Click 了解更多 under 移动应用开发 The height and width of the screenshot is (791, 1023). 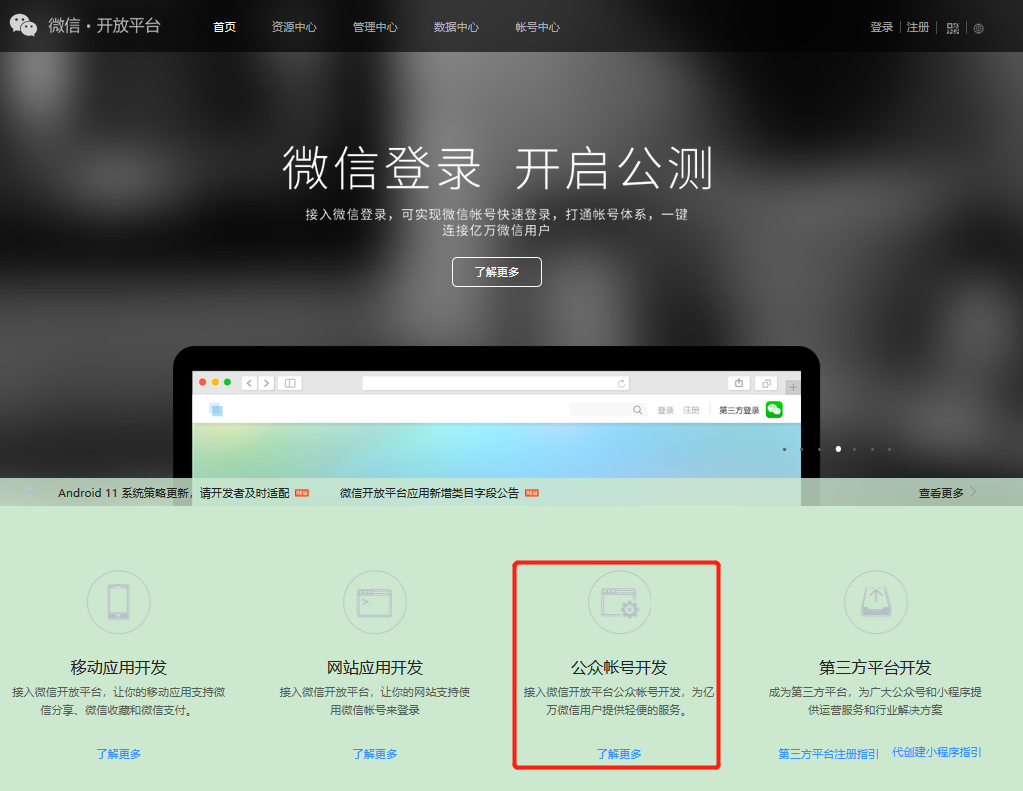pyautogui.click(x=119, y=754)
